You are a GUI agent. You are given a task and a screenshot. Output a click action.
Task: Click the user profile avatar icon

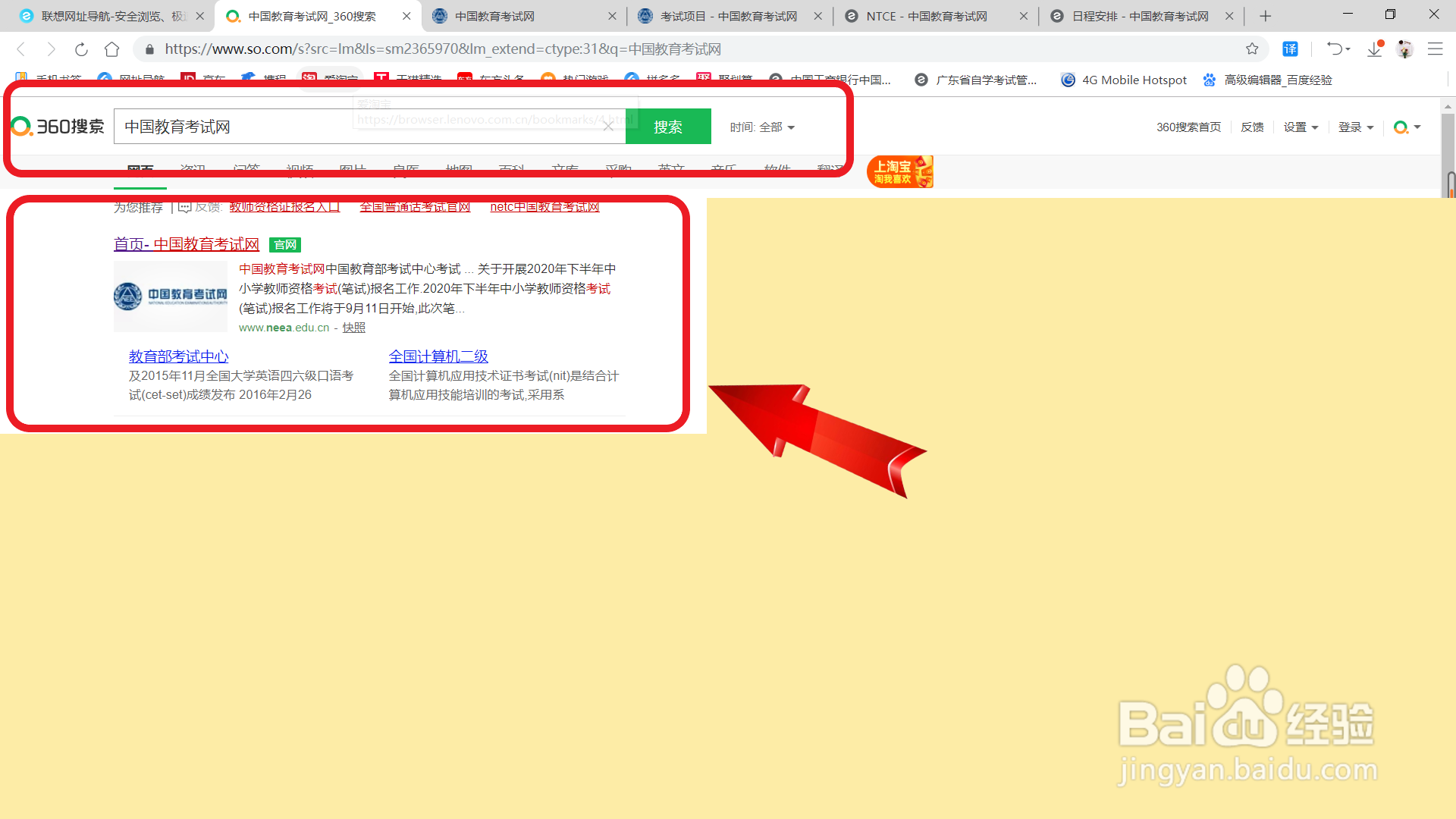pos(1405,49)
